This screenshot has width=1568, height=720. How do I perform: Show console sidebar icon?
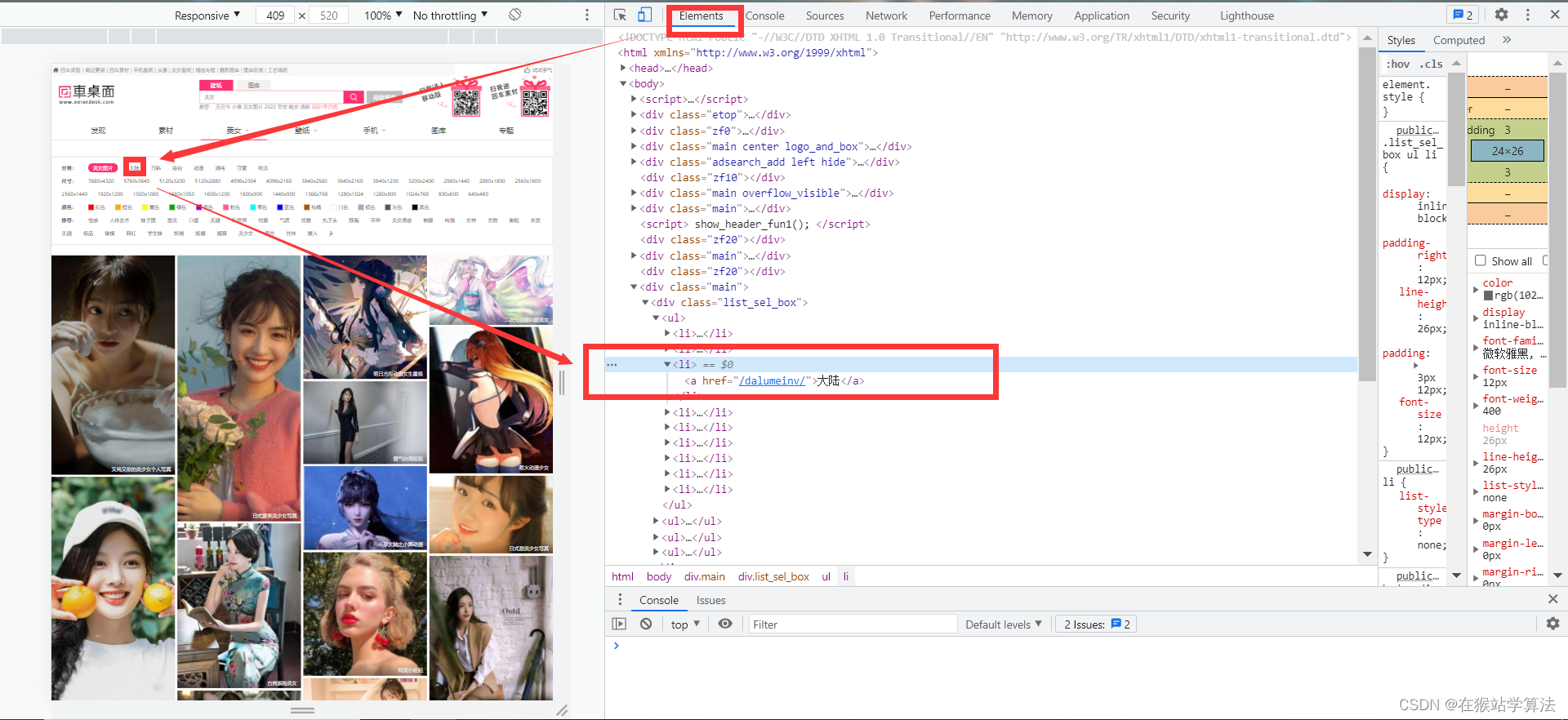point(619,624)
